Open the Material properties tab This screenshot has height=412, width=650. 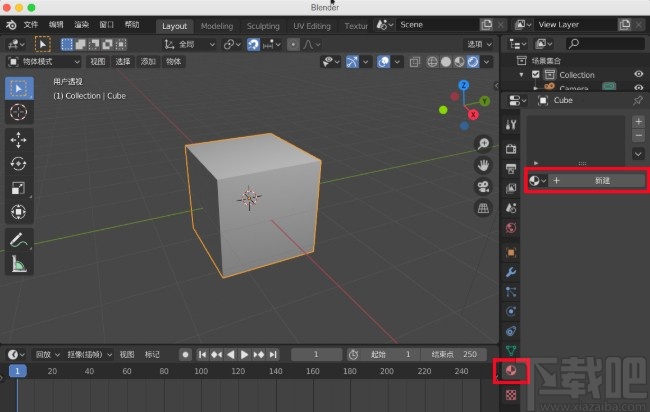511,371
